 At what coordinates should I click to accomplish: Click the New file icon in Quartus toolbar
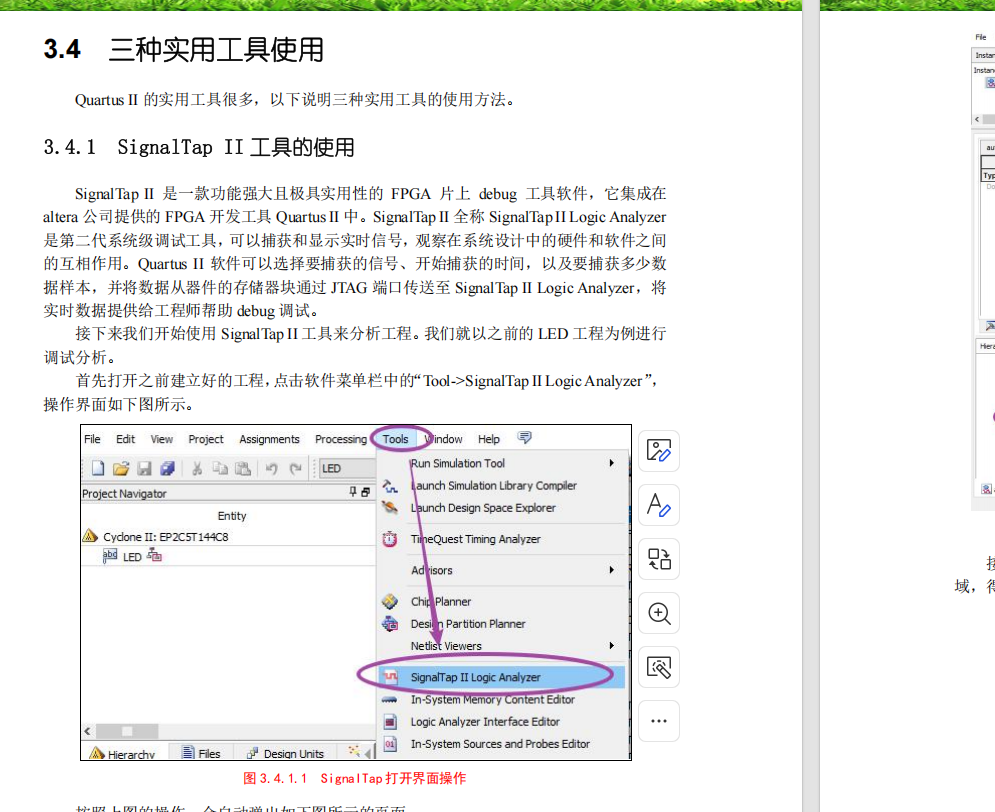(98, 468)
